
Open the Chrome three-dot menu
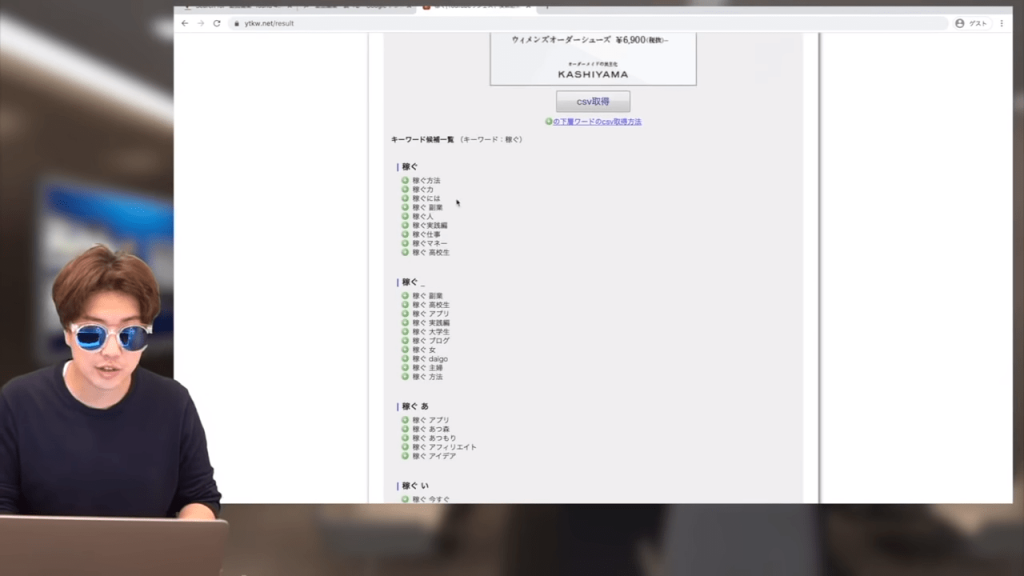tap(1002, 23)
